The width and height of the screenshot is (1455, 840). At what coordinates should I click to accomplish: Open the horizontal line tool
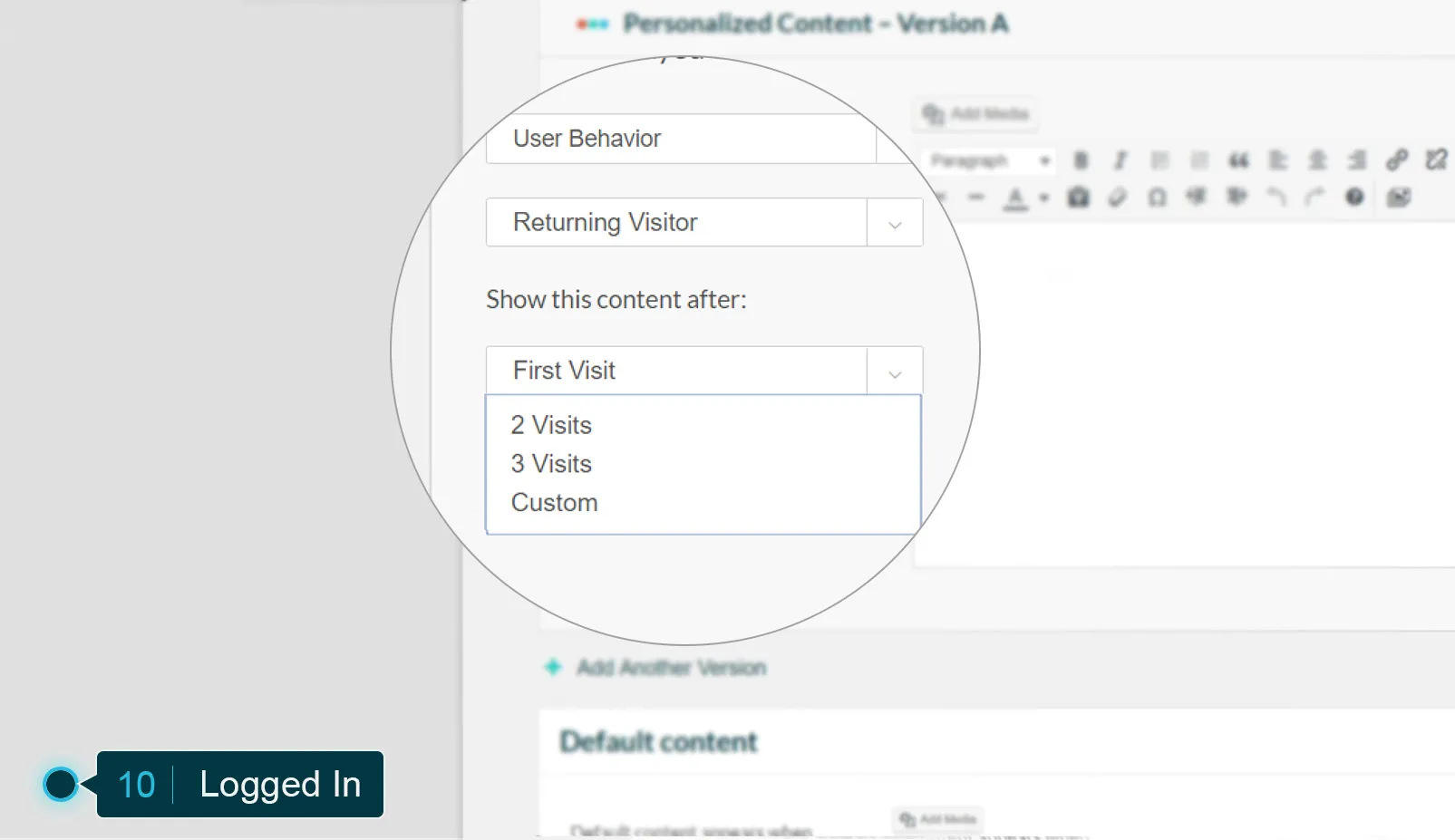[977, 197]
